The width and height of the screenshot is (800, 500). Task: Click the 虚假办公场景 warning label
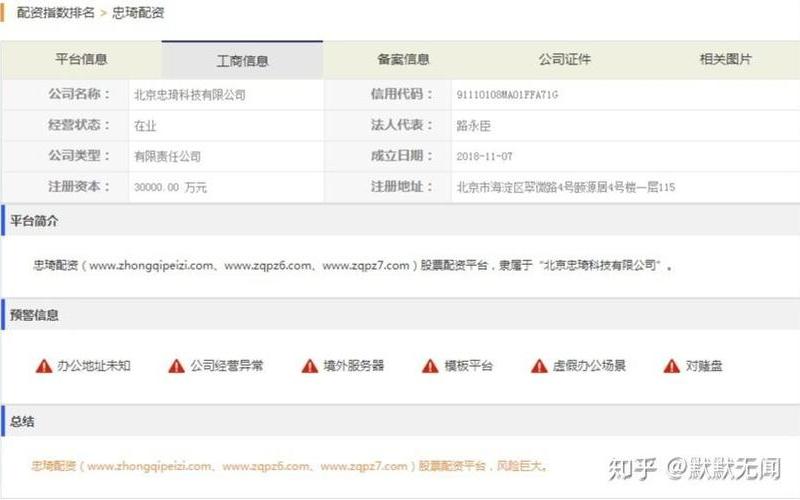coord(589,366)
